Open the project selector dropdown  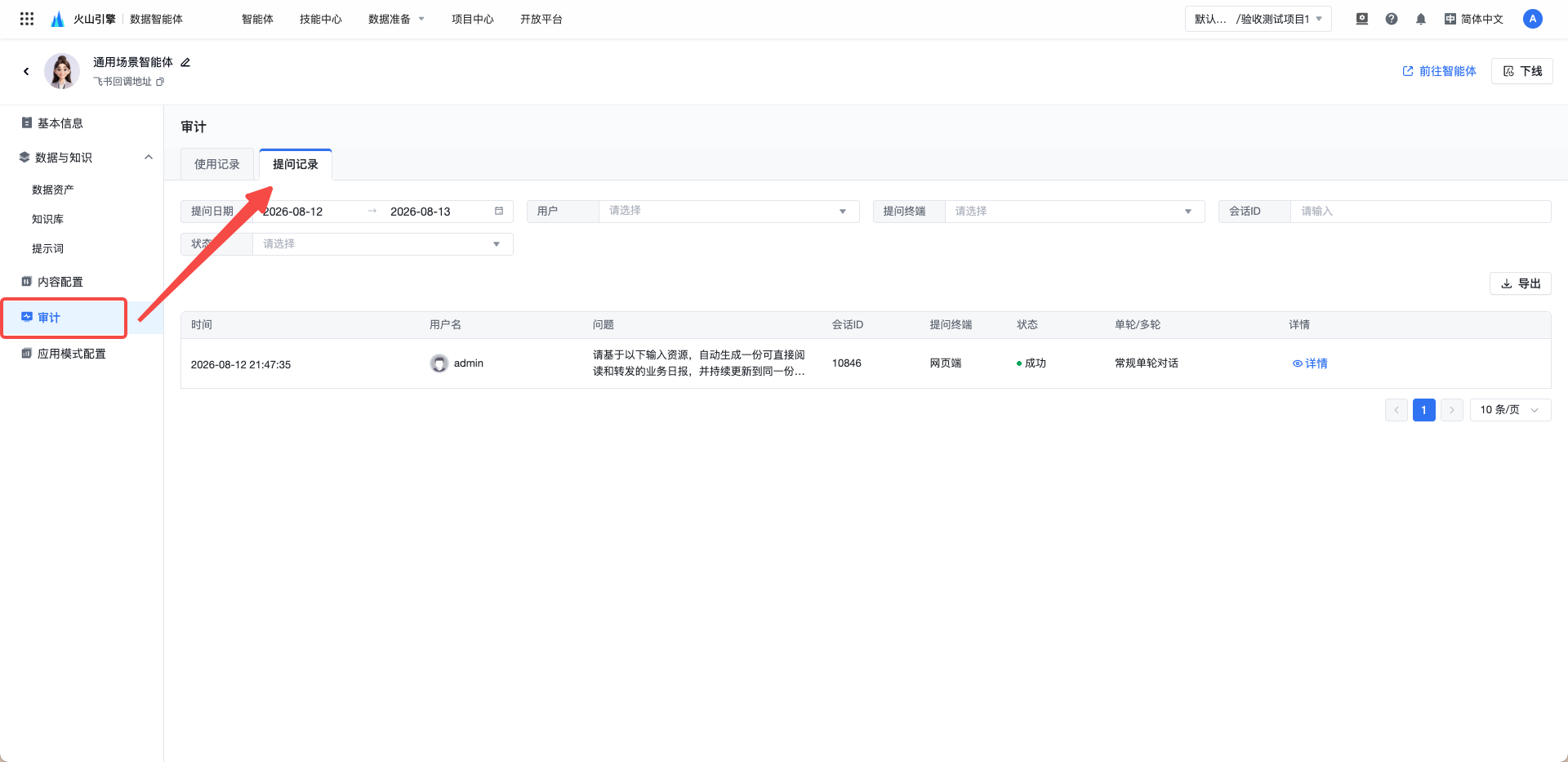[1258, 19]
